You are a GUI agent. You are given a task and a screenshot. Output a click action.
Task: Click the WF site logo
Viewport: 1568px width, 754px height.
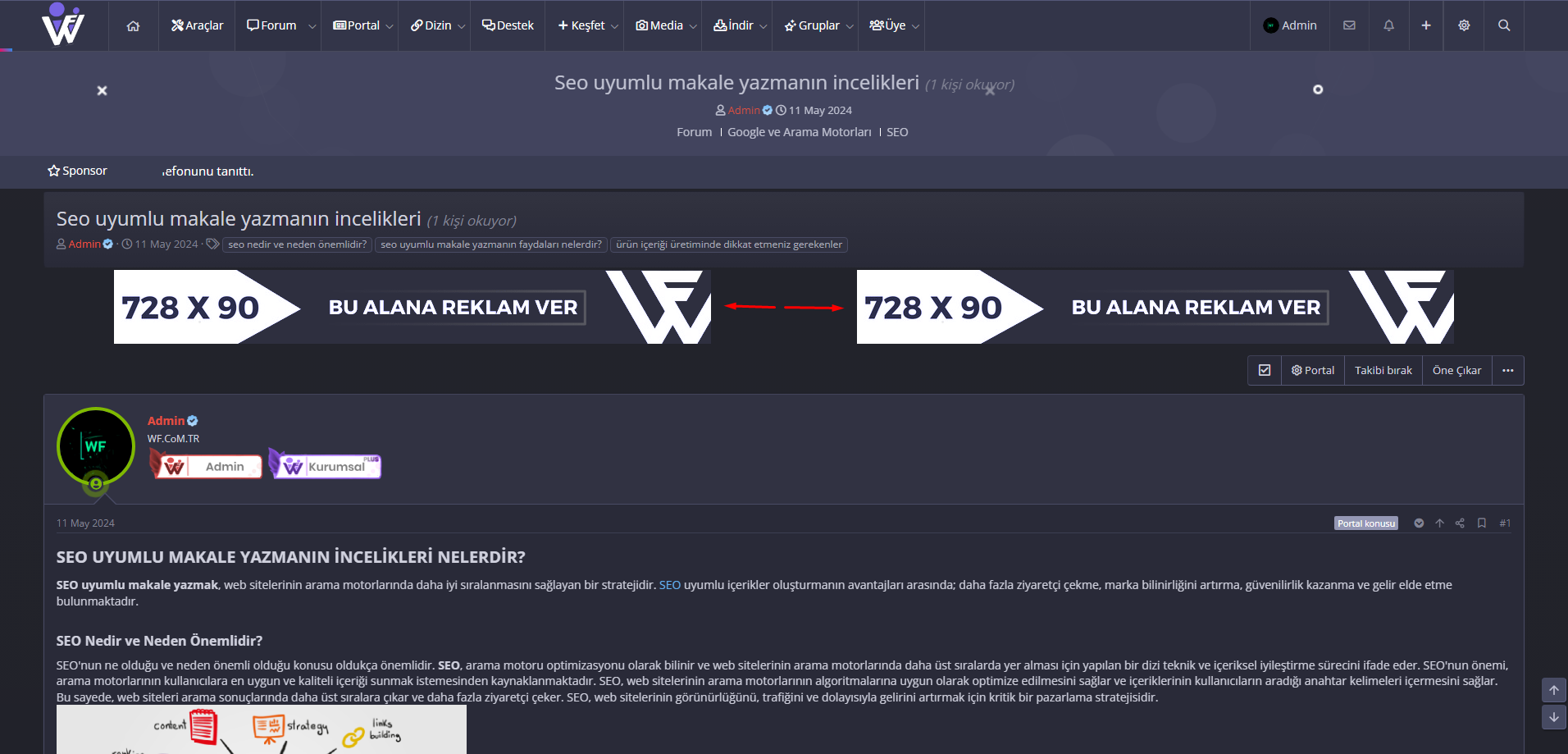pyautogui.click(x=62, y=25)
